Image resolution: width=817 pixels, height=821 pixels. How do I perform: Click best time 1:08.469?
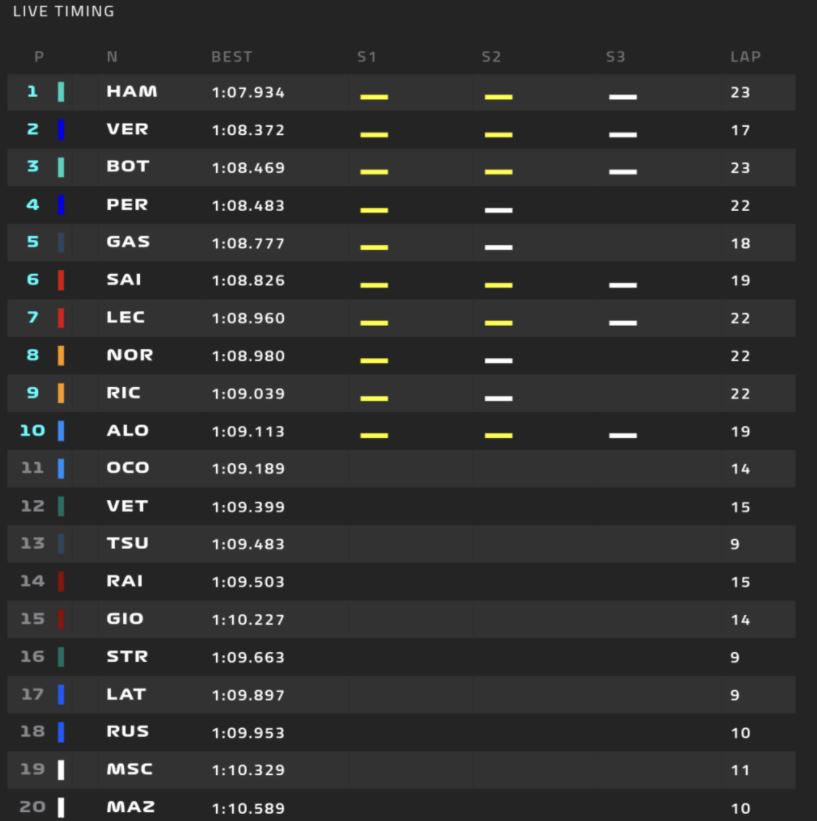pos(248,168)
